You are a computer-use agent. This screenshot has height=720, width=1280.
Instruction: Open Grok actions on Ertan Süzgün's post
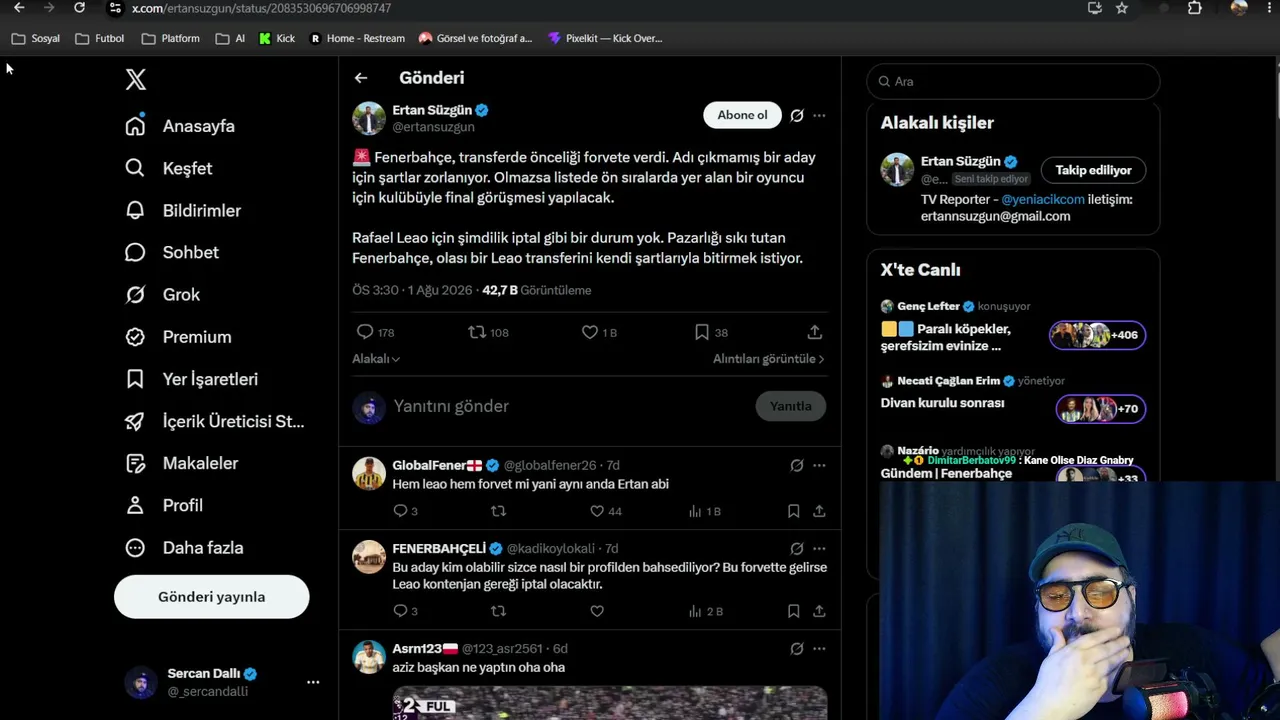pyautogui.click(x=797, y=115)
